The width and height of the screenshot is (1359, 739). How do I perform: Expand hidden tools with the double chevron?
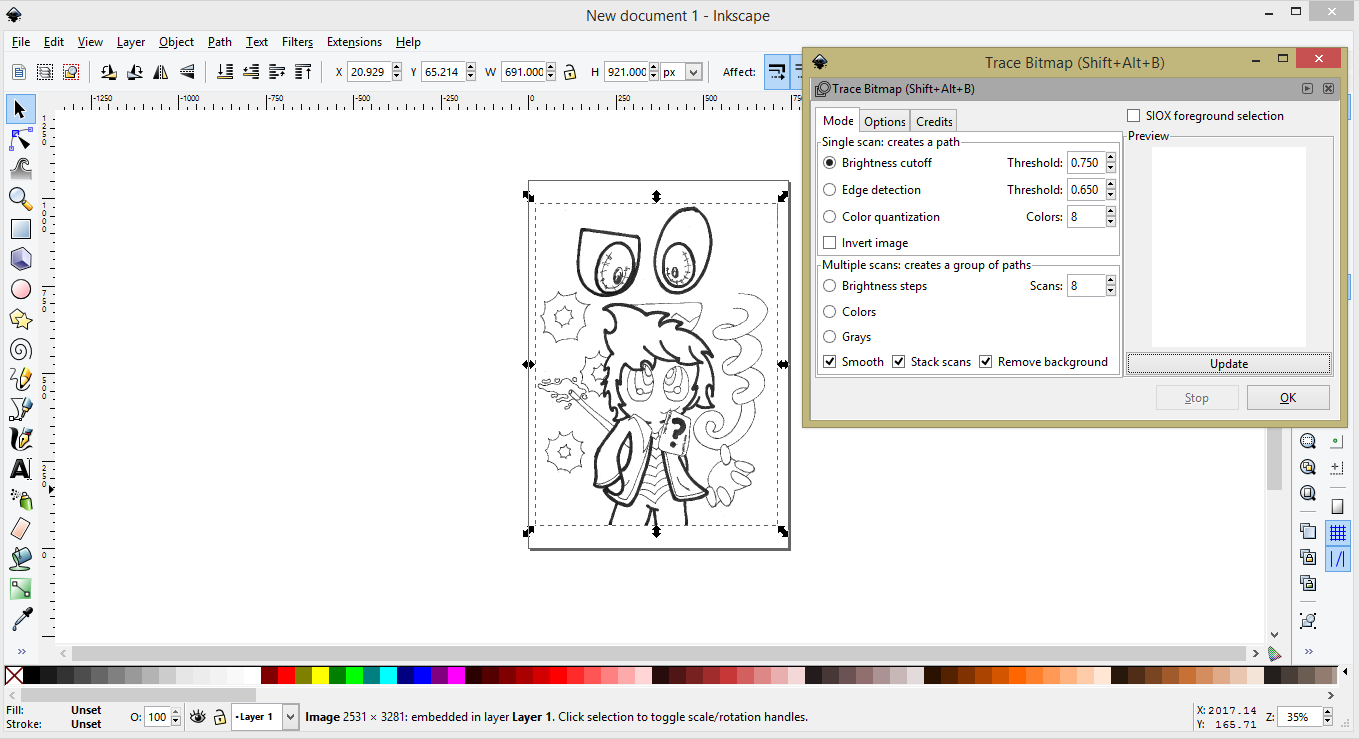[20, 650]
